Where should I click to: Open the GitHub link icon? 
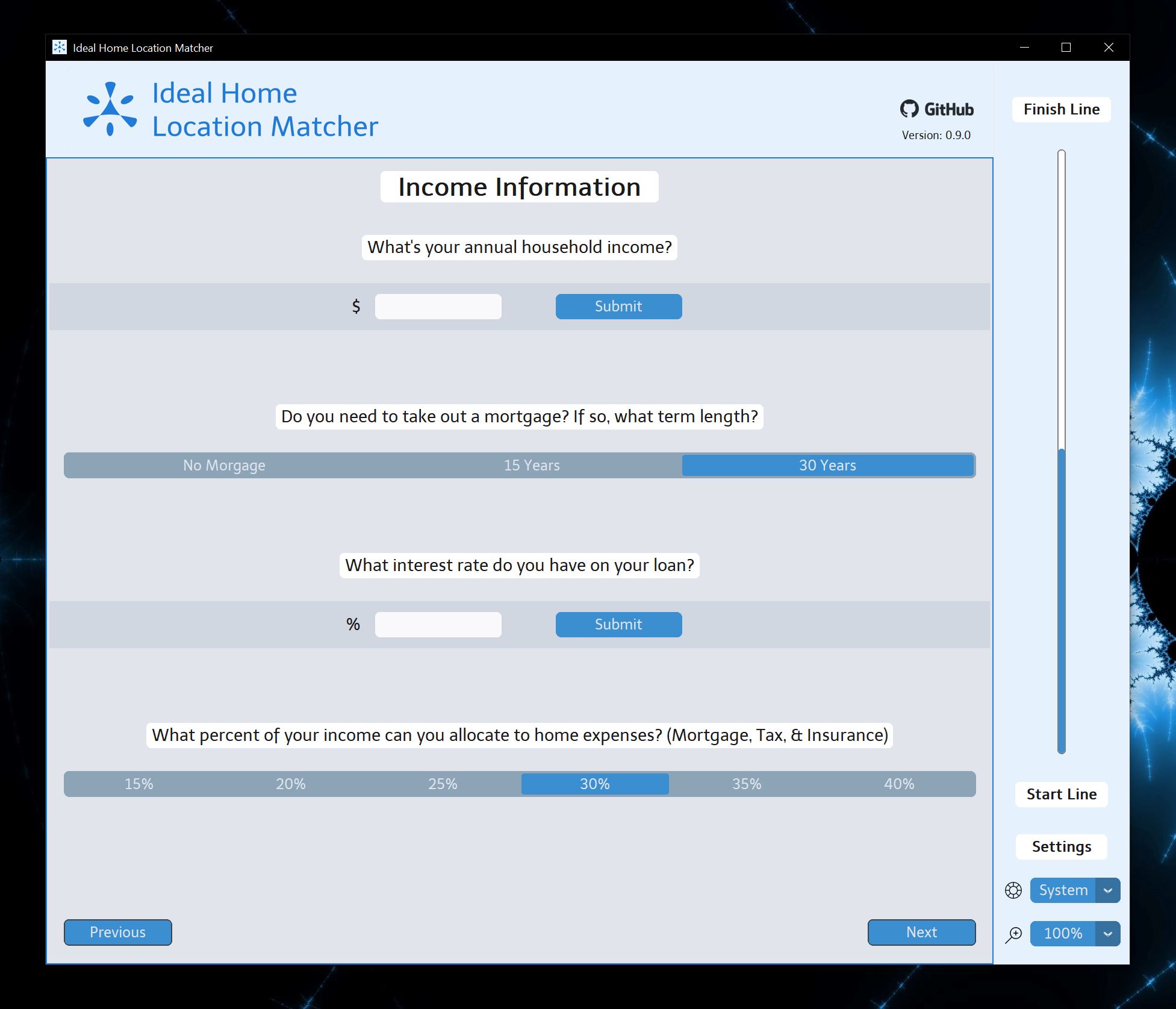(936, 109)
